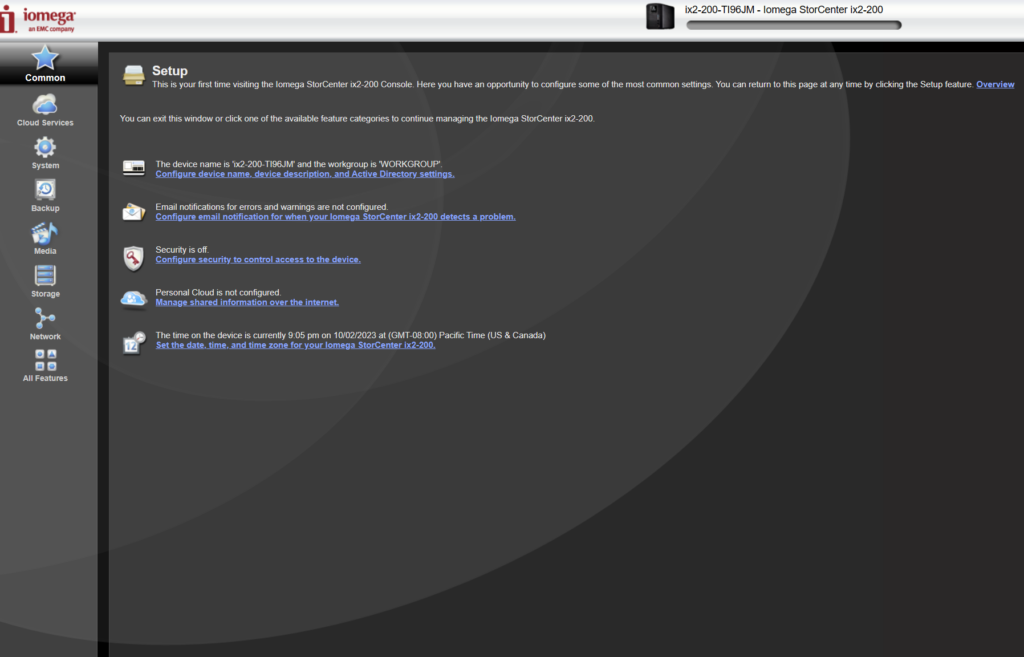Screen dimensions: 1024x657
Task: Click 'Personal Cloud is not configured.' text
Action: [218, 293]
